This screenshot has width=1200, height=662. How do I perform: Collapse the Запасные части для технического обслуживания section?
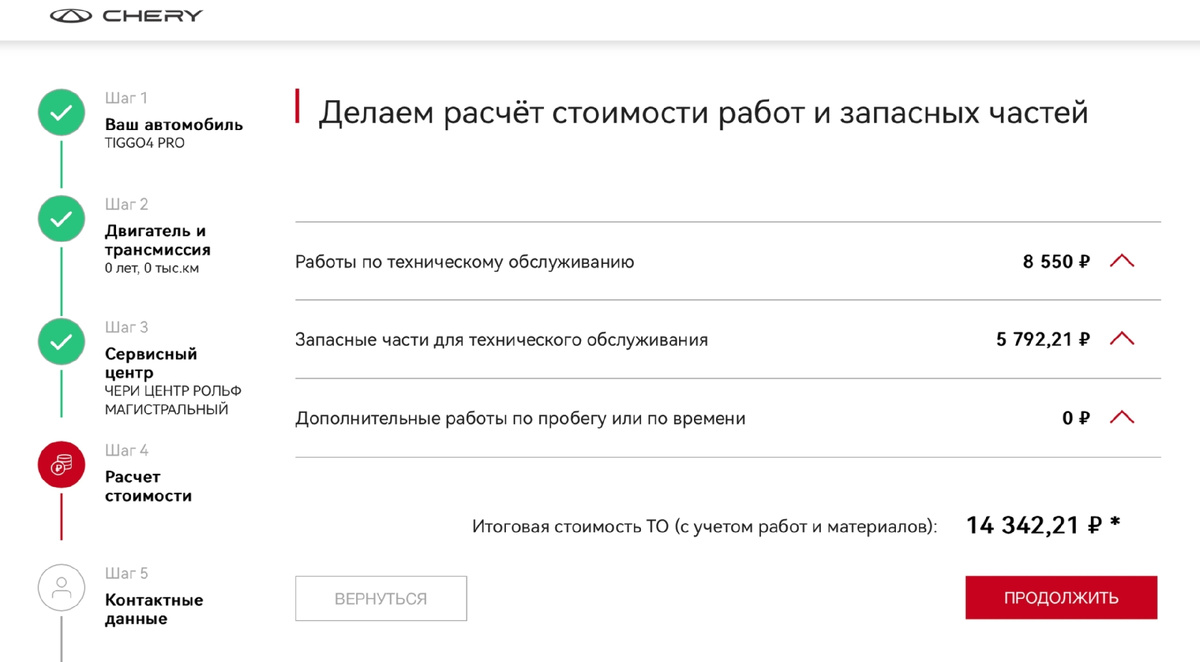point(1122,339)
